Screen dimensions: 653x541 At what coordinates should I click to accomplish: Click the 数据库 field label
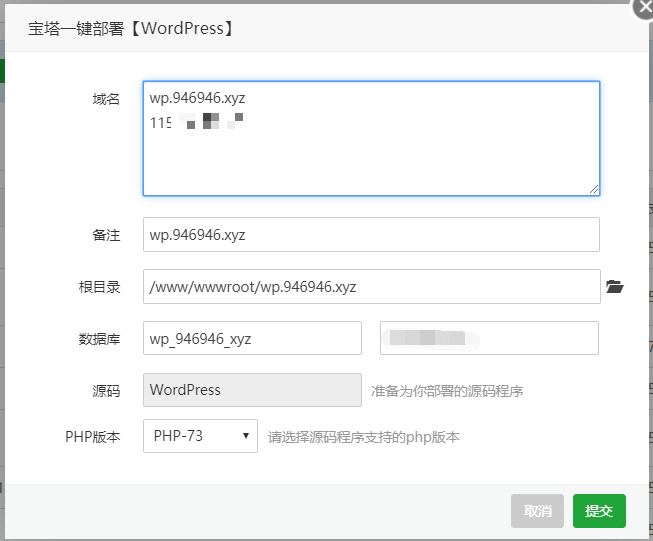100,339
